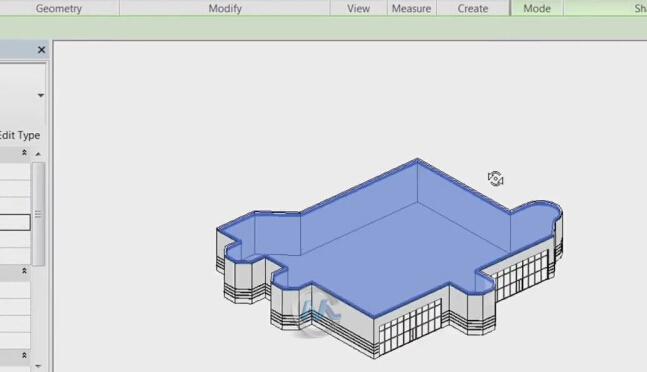Click the View ribbon panel label
The image size is (647, 372).
coord(358,8)
